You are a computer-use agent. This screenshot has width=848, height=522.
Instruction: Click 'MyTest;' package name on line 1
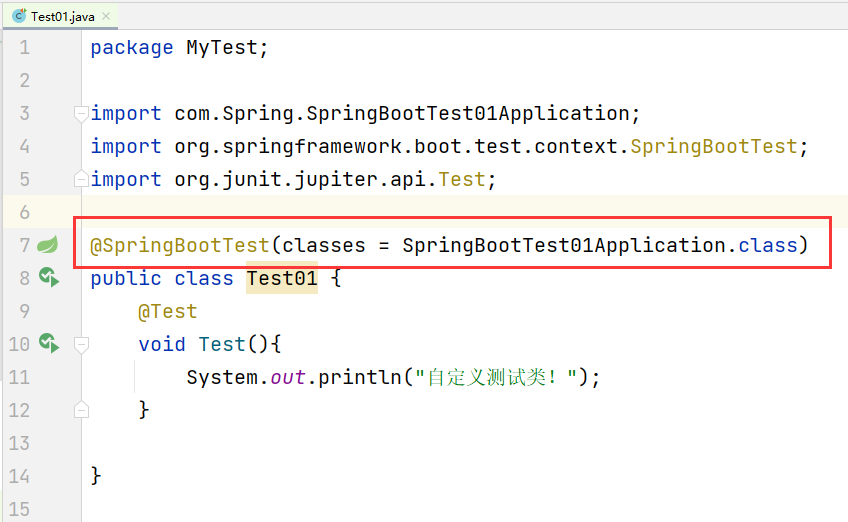point(227,48)
